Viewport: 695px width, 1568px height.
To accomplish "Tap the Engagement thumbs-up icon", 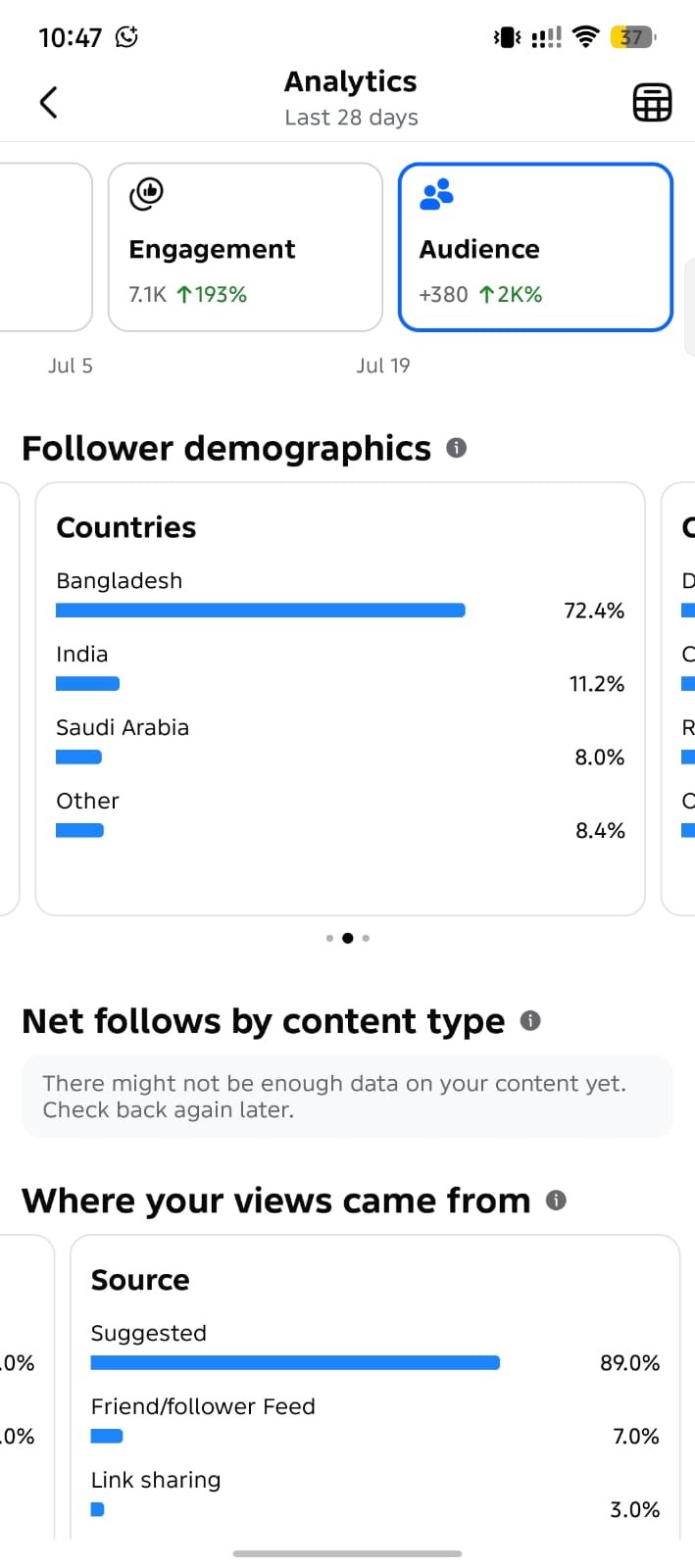I will pyautogui.click(x=146, y=194).
